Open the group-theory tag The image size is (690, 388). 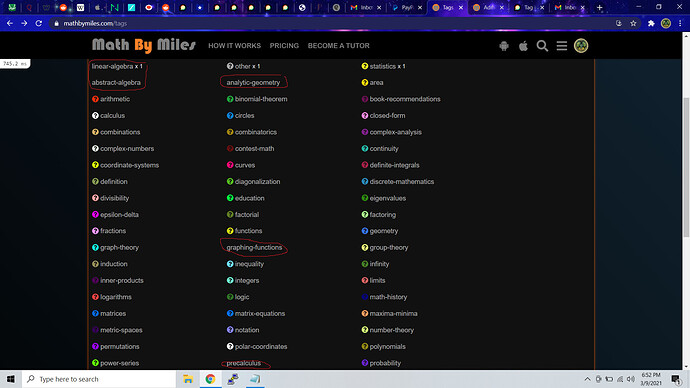tap(389, 248)
